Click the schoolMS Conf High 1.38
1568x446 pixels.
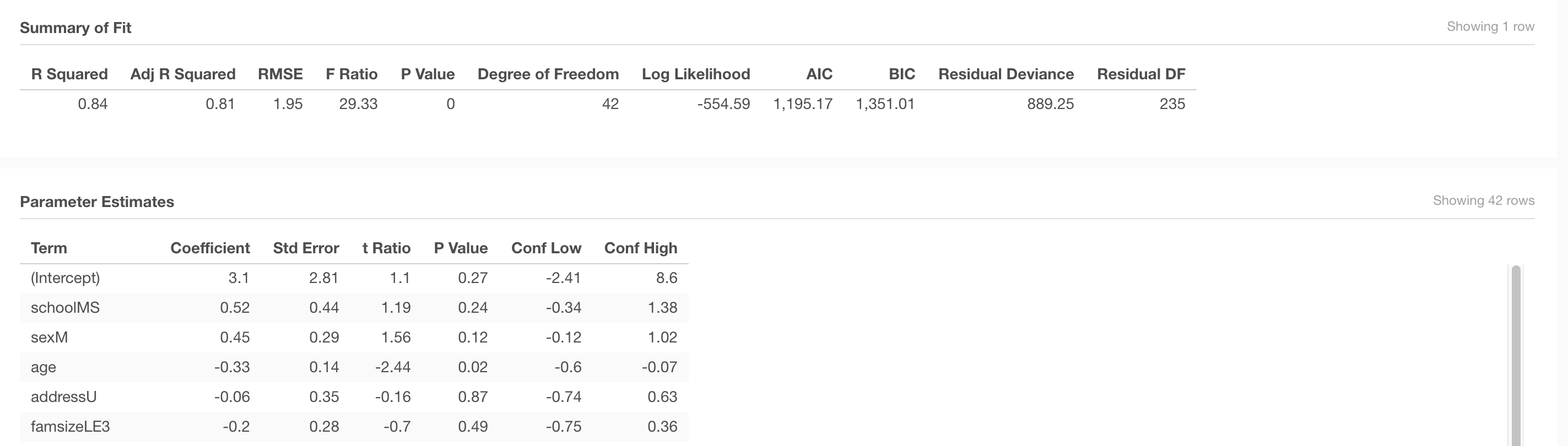(662, 308)
